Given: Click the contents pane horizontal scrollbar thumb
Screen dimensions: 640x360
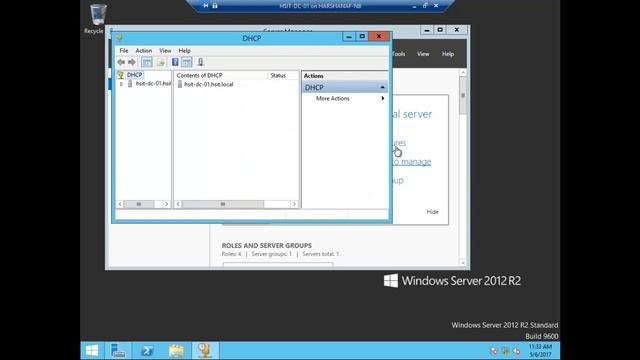Looking at the screenshot, I should [x=223, y=204].
